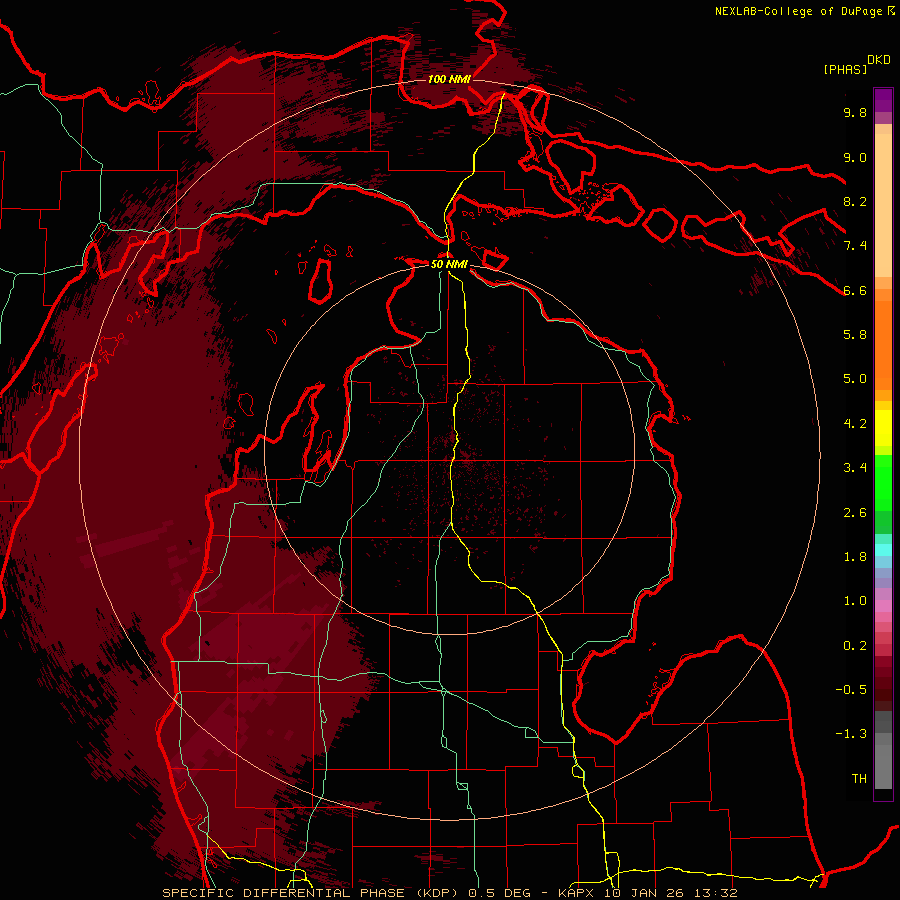Screen dimensions: 900x900
Task: Select the 1.8 value on the scale
Action: 855,557
